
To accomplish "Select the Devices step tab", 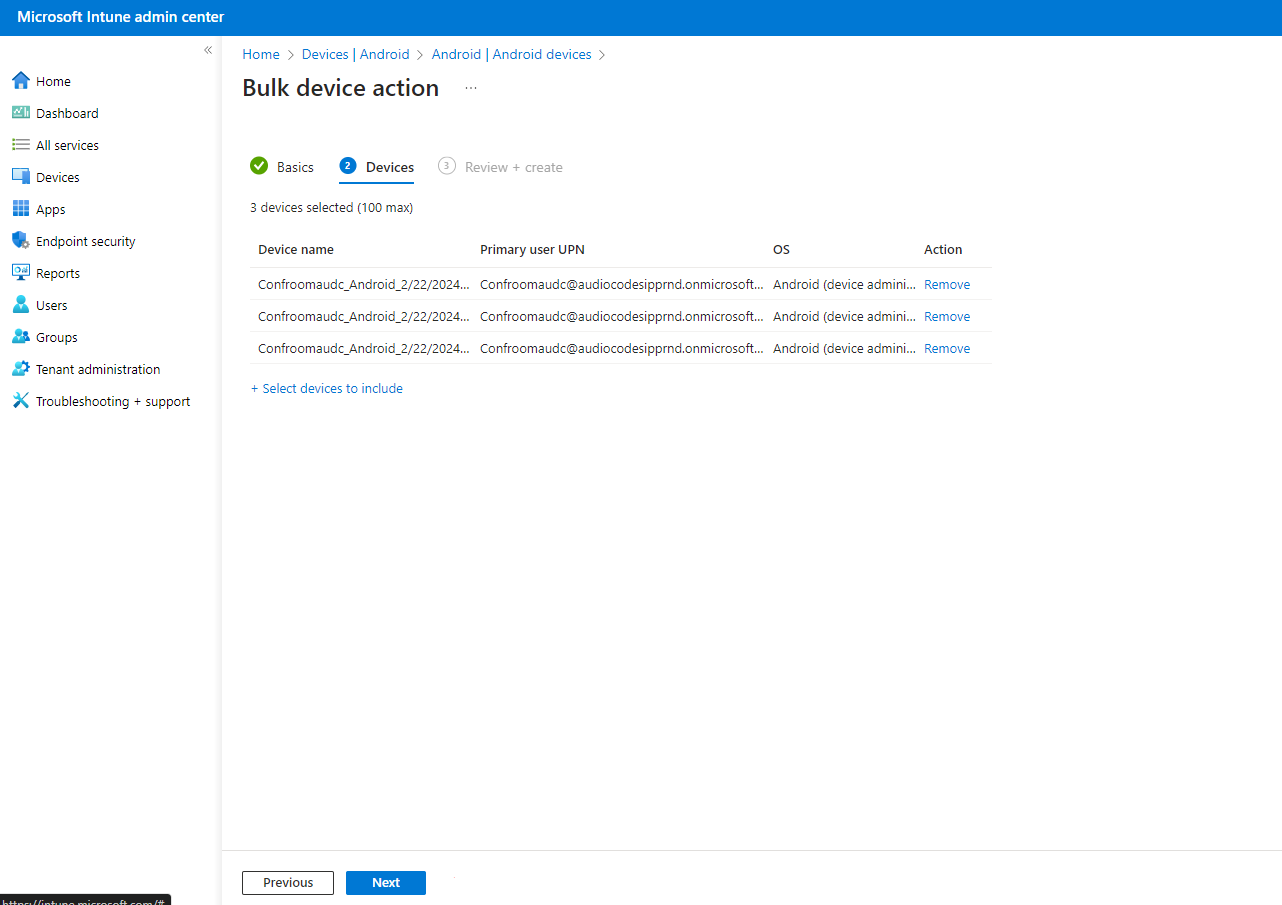I will tap(377, 167).
